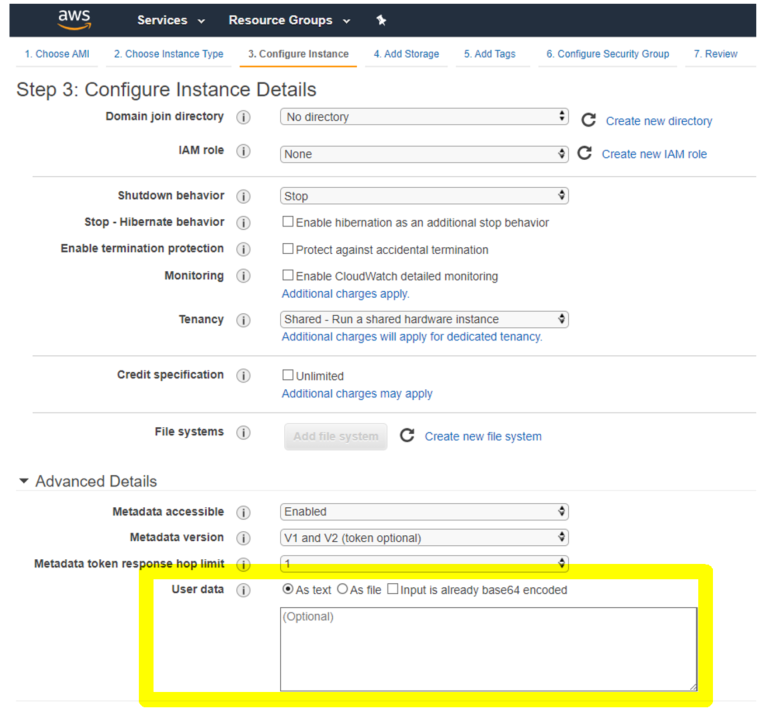The image size is (763, 714).
Task: Show info icon for Credit specification
Action: 243,376
